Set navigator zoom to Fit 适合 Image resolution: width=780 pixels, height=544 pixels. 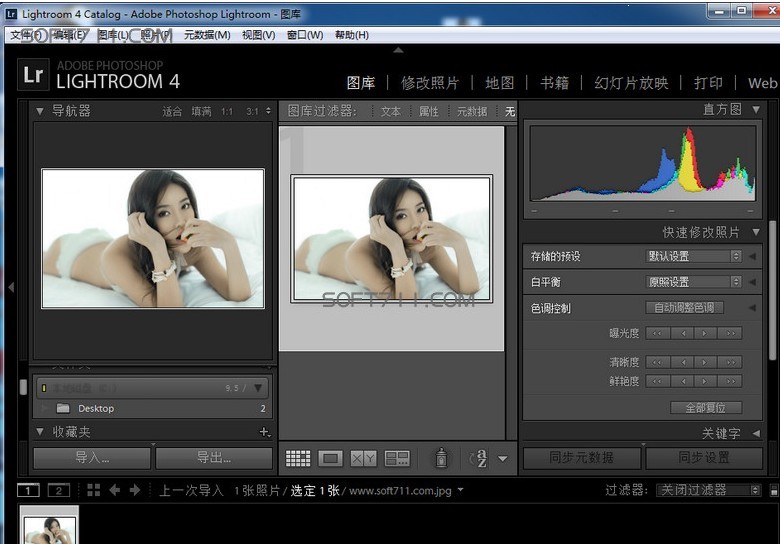tap(172, 111)
